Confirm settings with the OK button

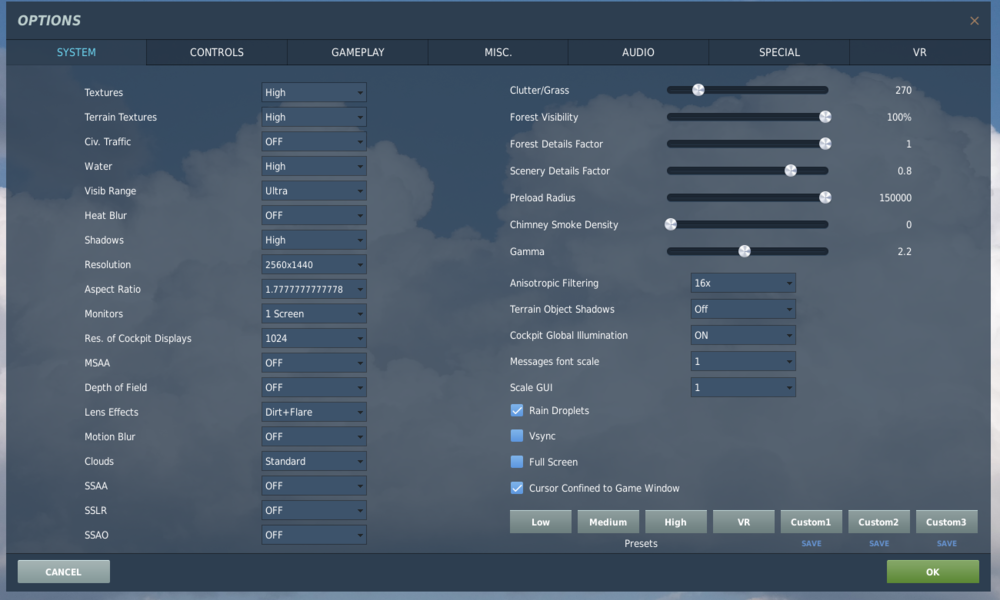pyautogui.click(x=932, y=571)
